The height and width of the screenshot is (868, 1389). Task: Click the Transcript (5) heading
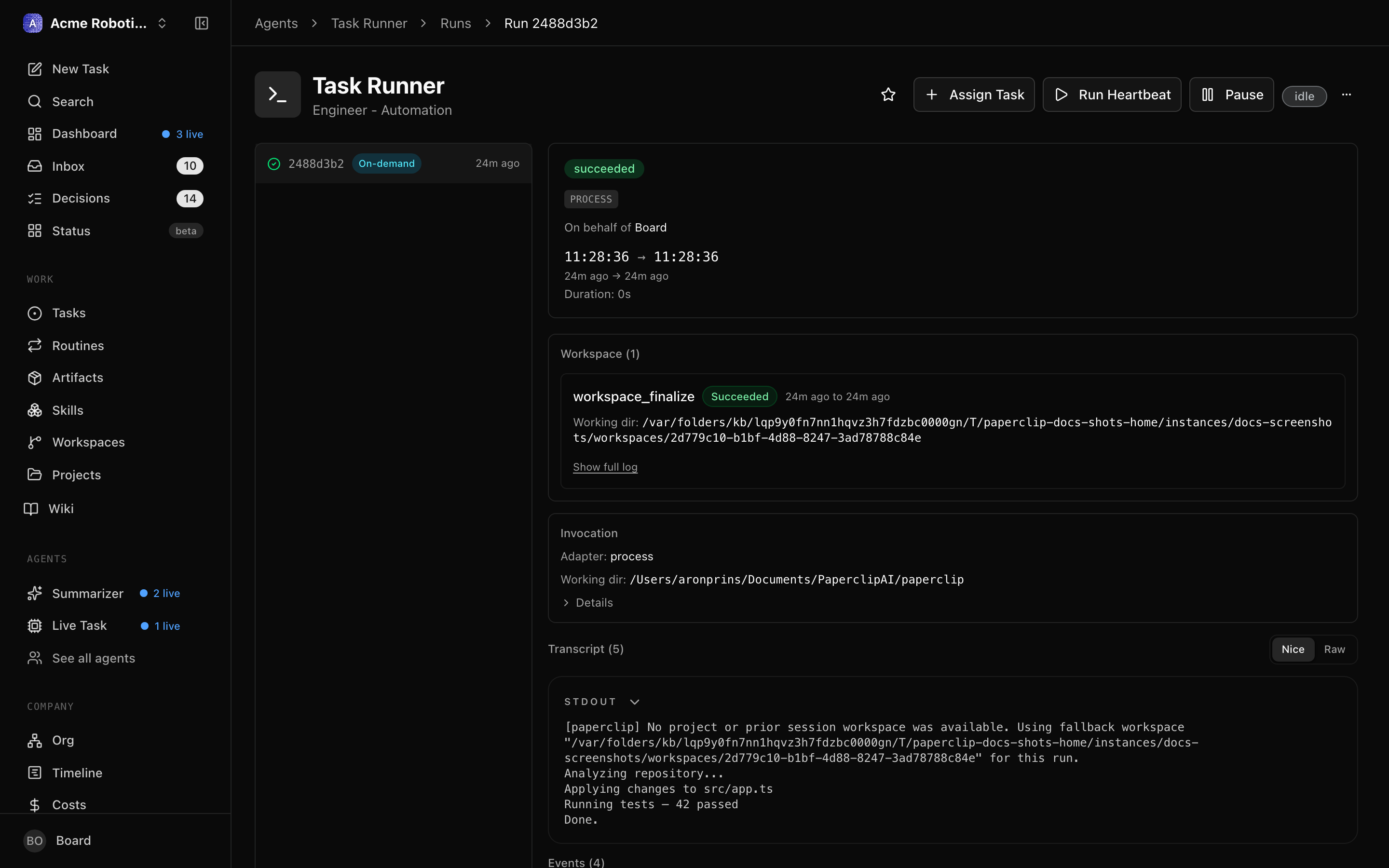click(586, 649)
